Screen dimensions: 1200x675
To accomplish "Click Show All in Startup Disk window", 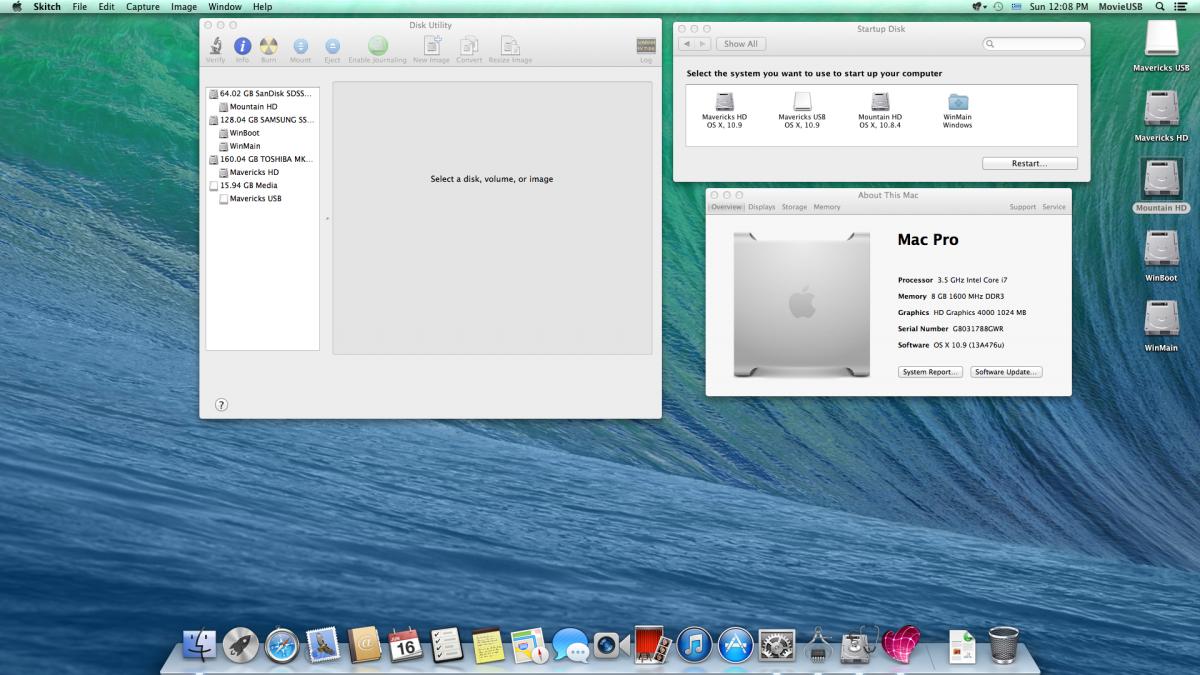I will coord(741,44).
